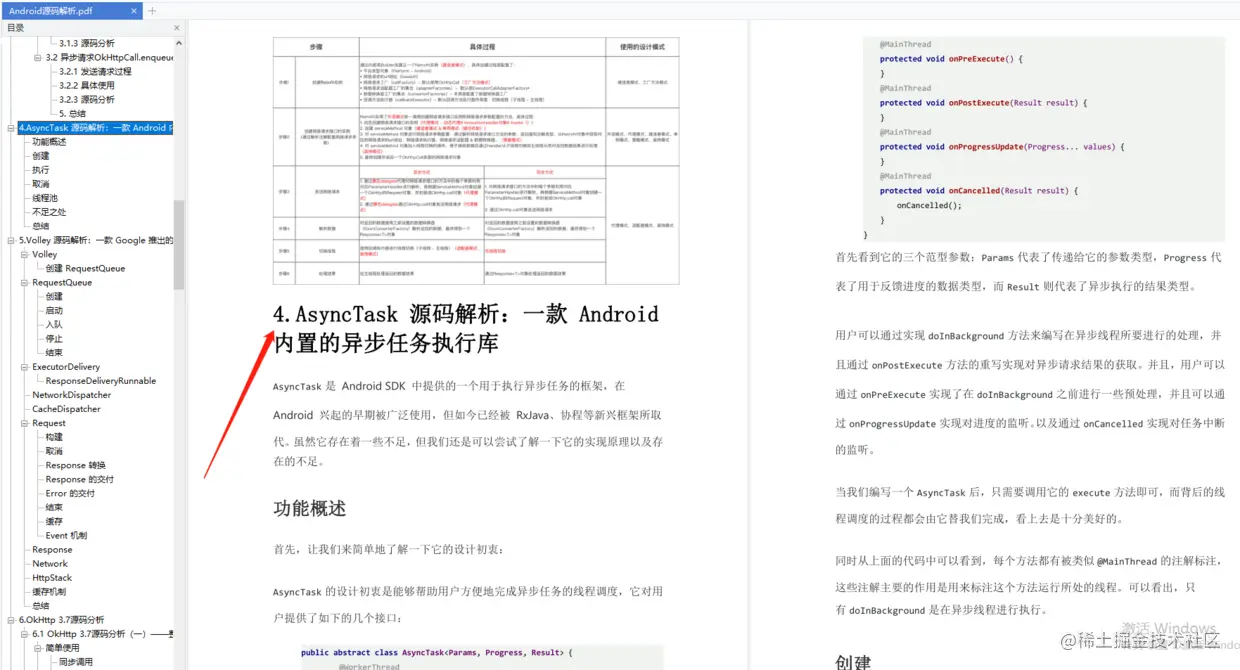
Task: Click the outline panel vertical scrollbar thumb
Action: 179,245
